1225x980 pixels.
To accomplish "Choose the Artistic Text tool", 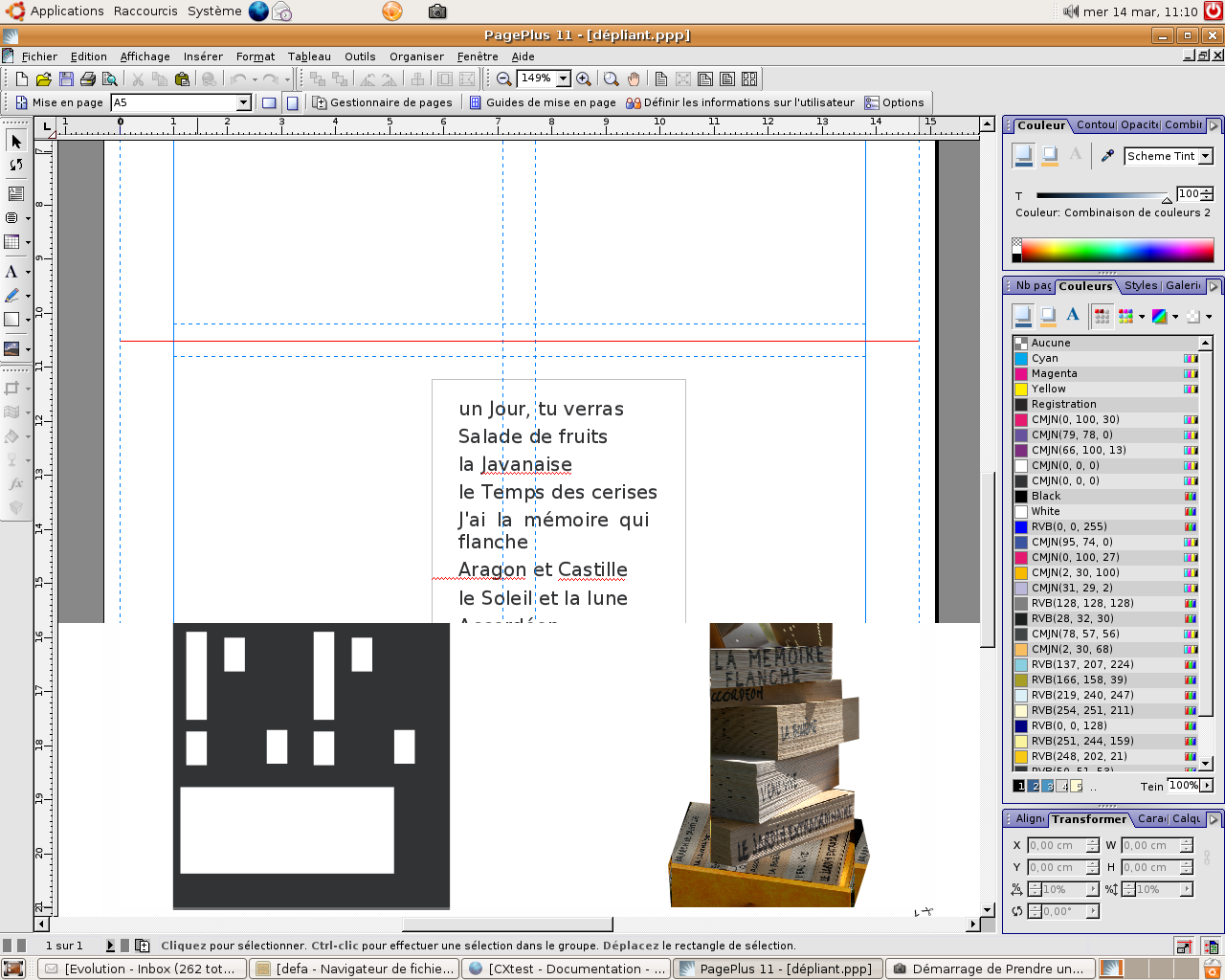I will point(13,271).
